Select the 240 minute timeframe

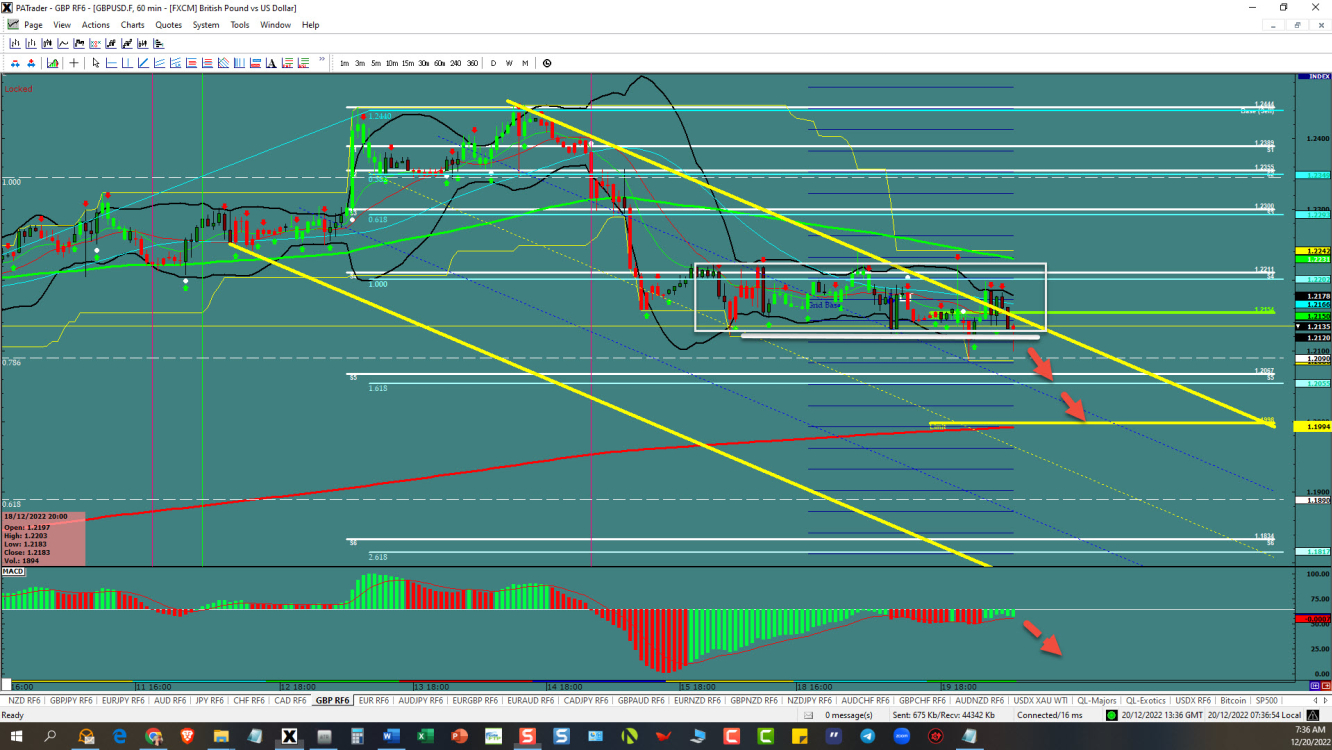tap(456, 63)
